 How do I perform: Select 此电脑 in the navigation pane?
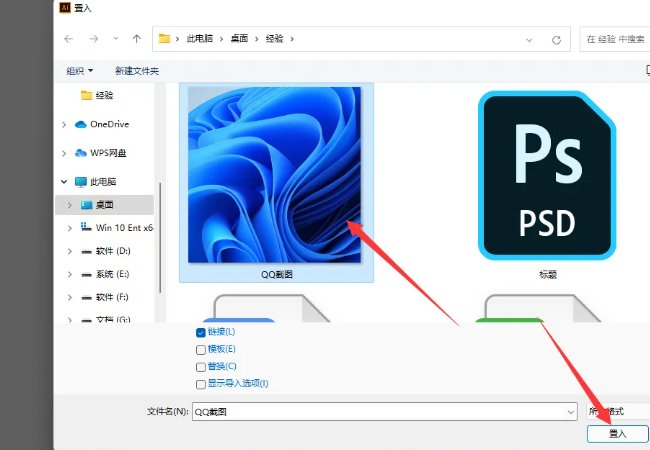click(96, 181)
